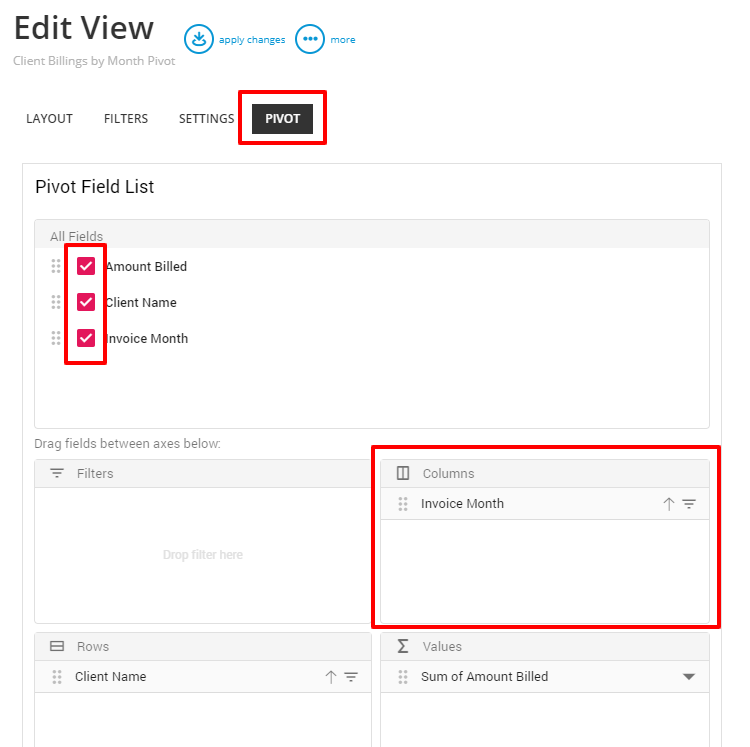Click drag handle beside Amount Billed field
750x747 pixels.
(x=56, y=266)
